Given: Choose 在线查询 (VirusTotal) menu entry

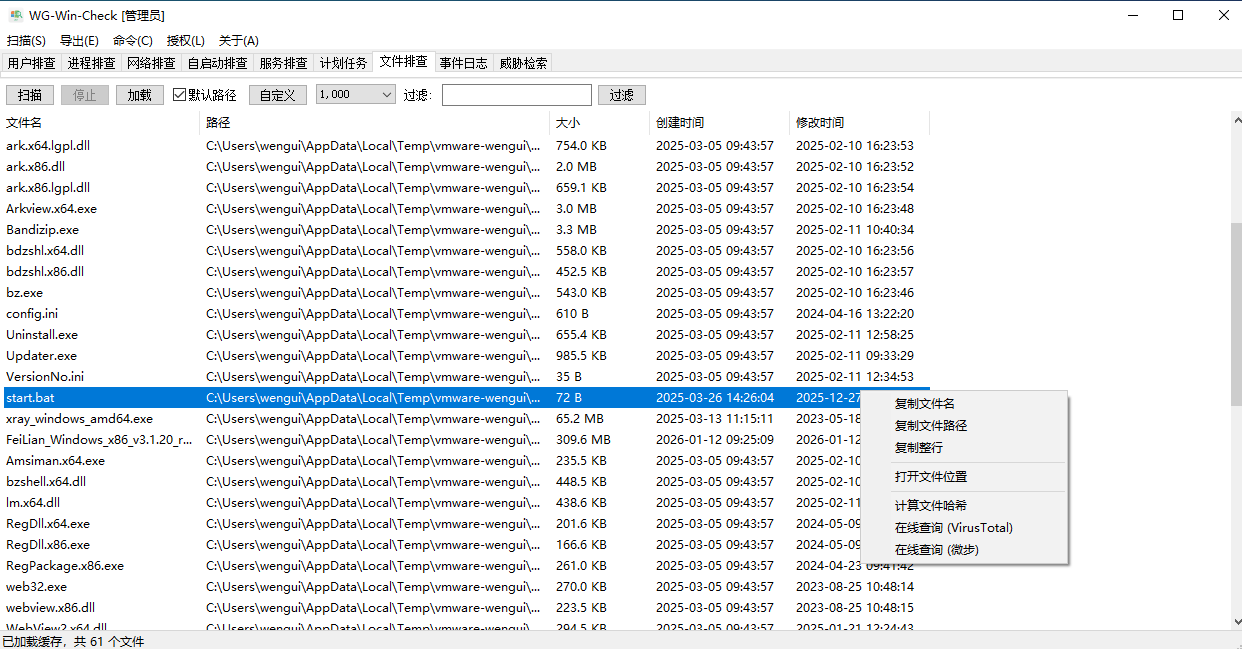Looking at the screenshot, I should [953, 528].
